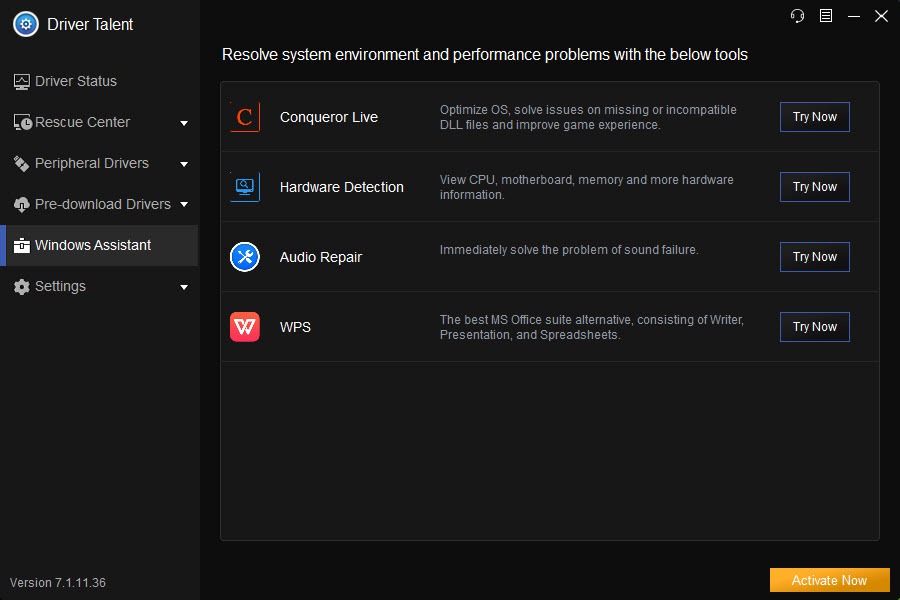Expand the Settings dropdown arrow
Viewport: 900px width, 600px height.
(184, 287)
